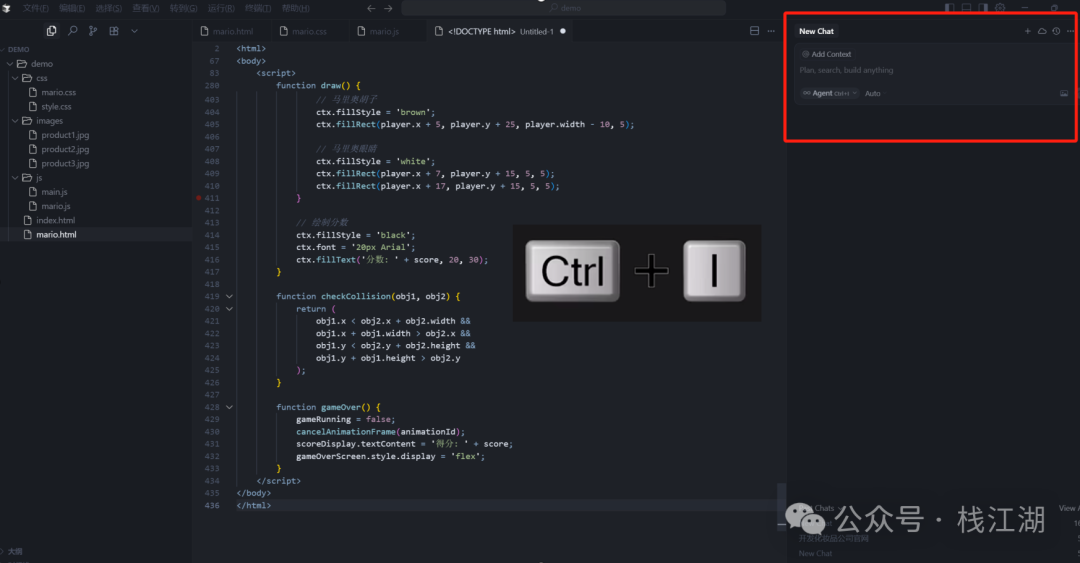Click the file icon on the mario.html tab
This screenshot has height=563, width=1080.
click(205, 31)
